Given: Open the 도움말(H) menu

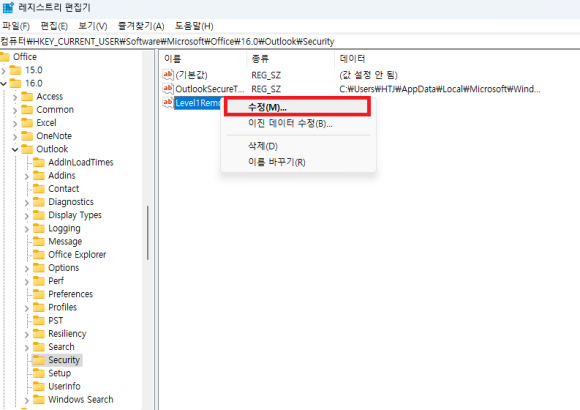Looking at the screenshot, I should 194,26.
